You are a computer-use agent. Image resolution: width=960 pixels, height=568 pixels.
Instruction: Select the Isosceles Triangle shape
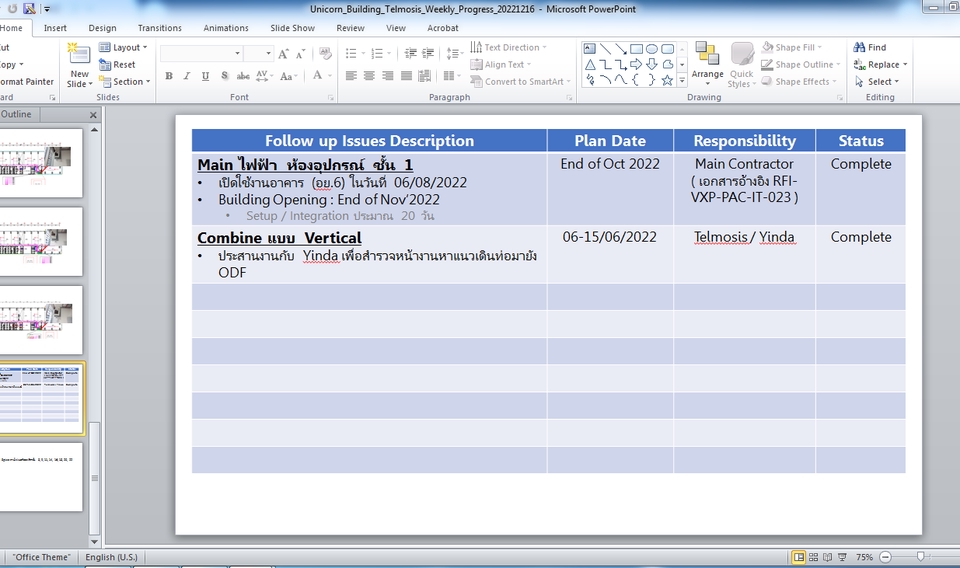point(590,64)
